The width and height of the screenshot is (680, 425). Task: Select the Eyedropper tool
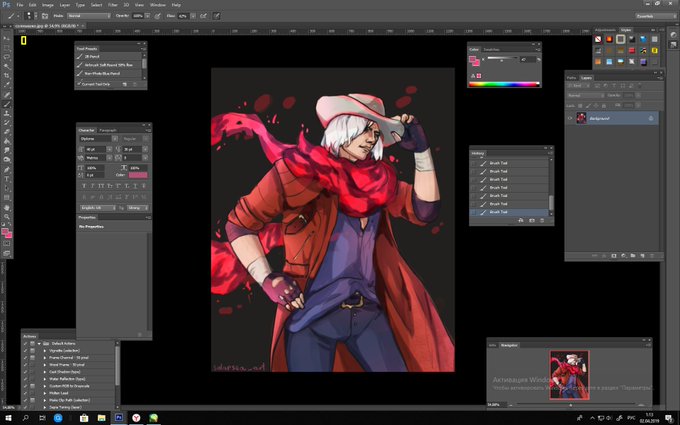pos(7,84)
